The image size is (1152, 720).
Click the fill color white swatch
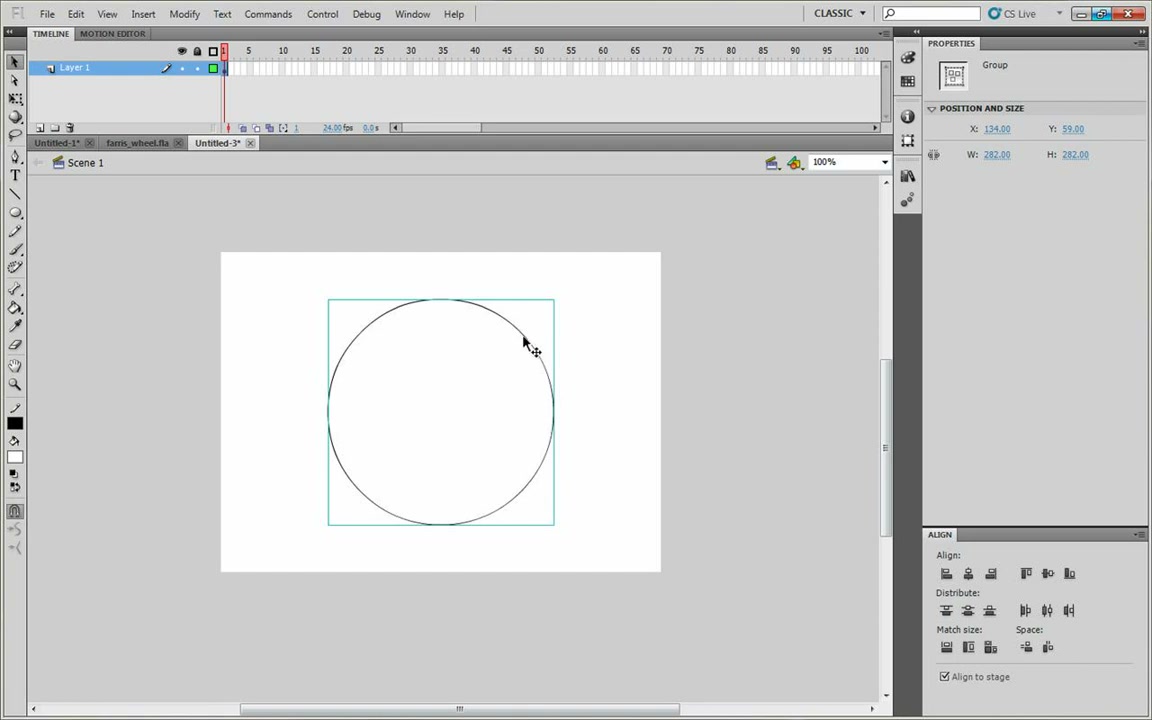(x=15, y=457)
